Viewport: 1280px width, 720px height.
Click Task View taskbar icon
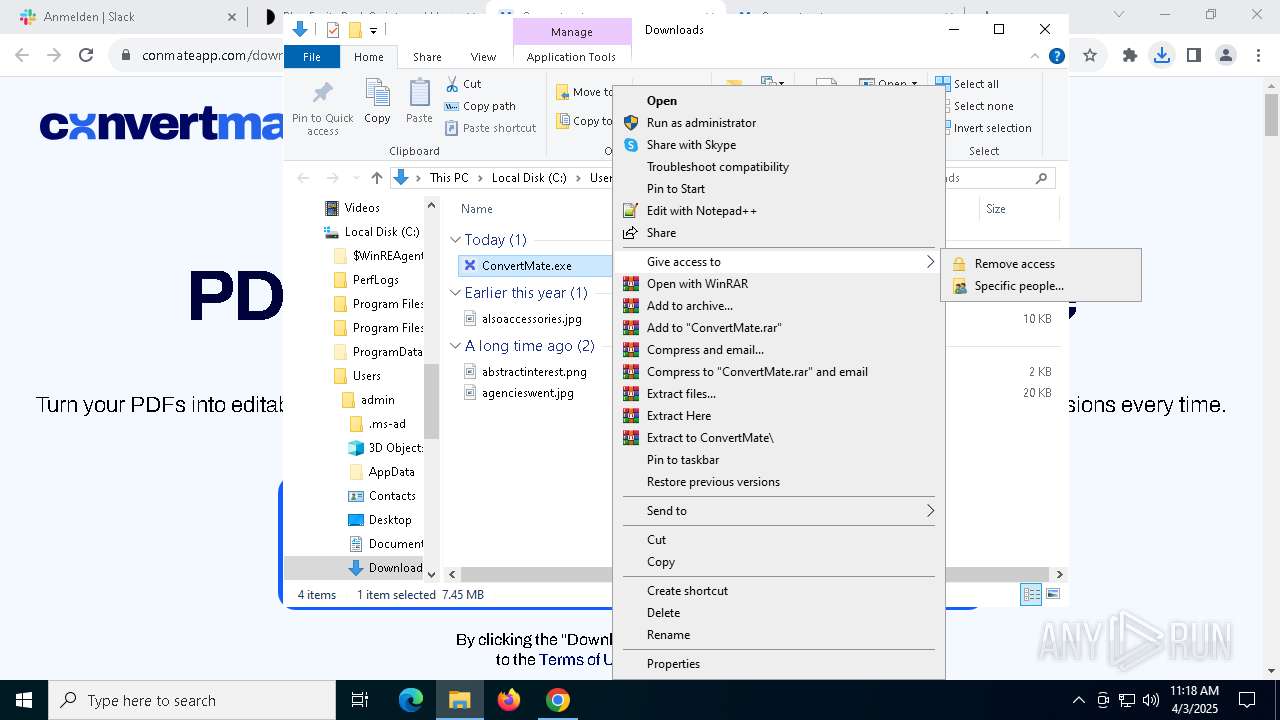pyautogui.click(x=360, y=700)
